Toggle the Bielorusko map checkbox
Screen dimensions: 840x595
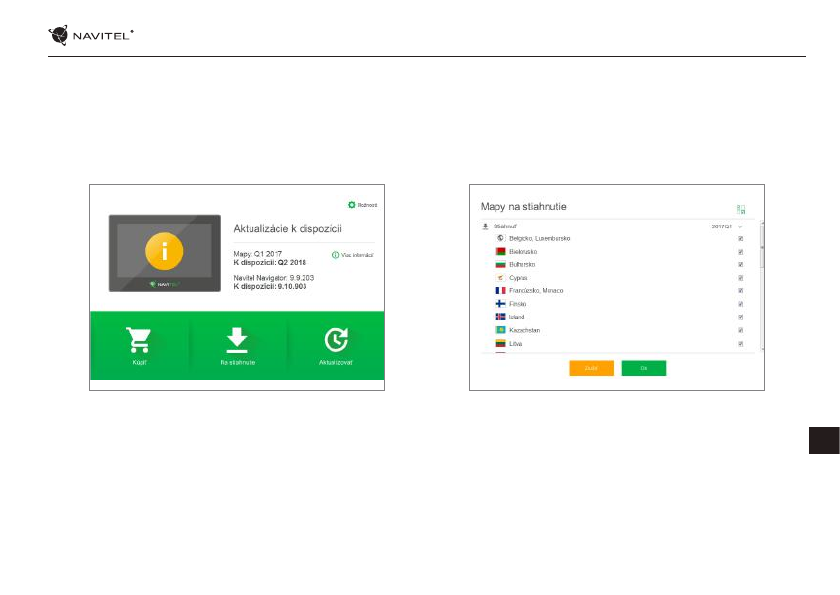point(740,252)
